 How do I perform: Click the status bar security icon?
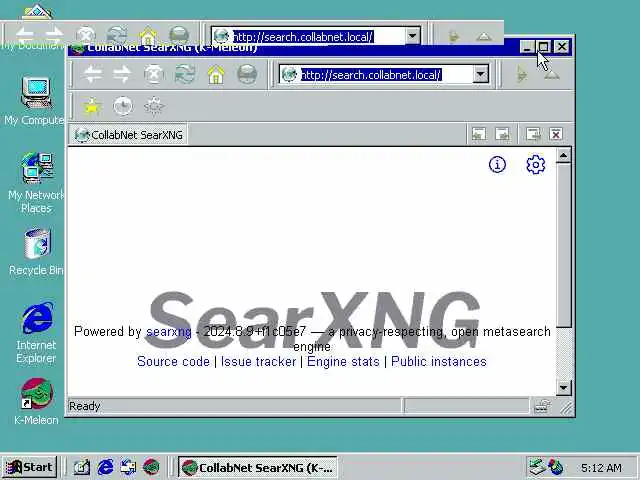[542, 406]
